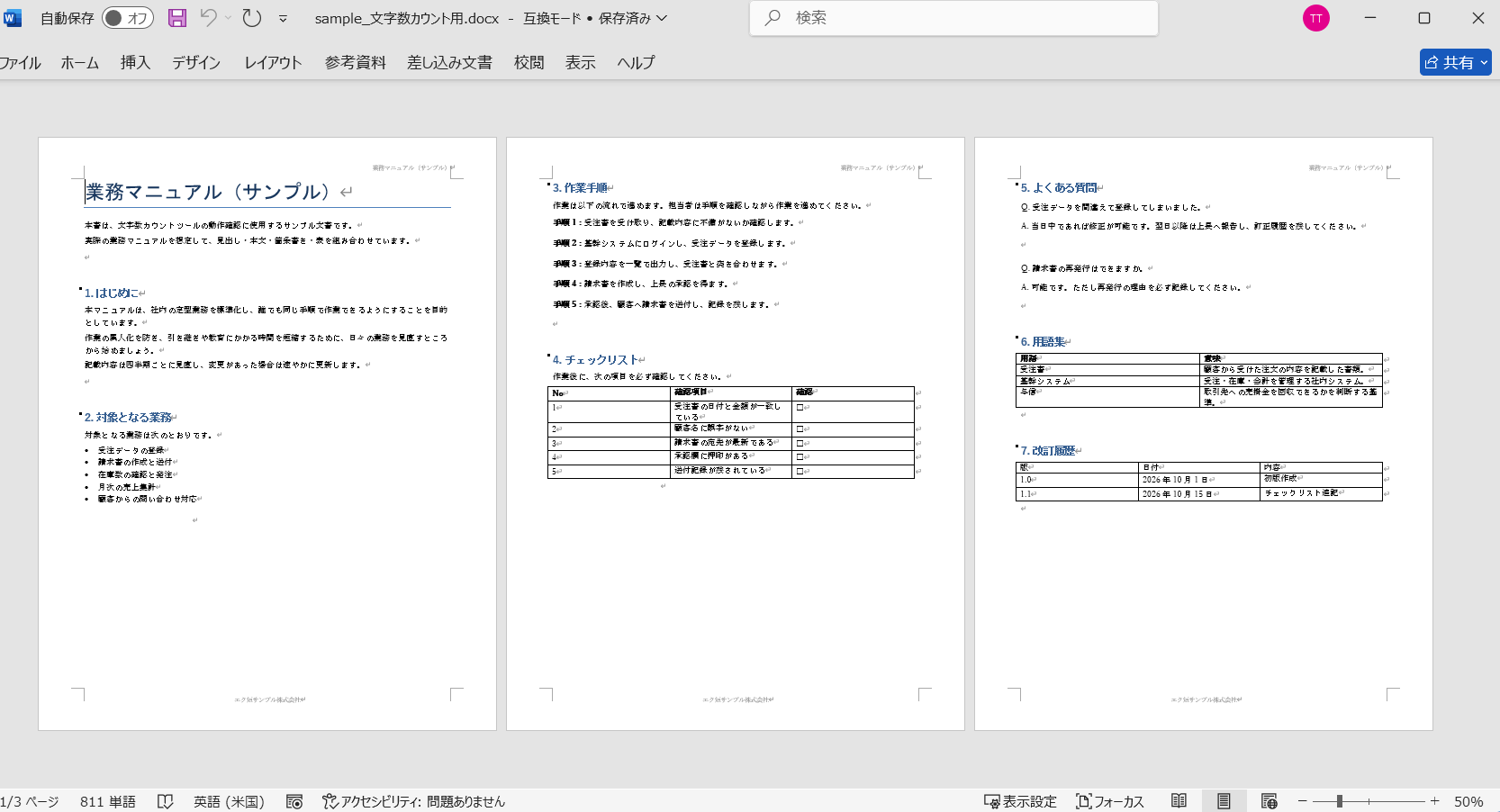1500x812 pixels.
Task: Switch to Web Layout view
Action: [x=1270, y=801]
